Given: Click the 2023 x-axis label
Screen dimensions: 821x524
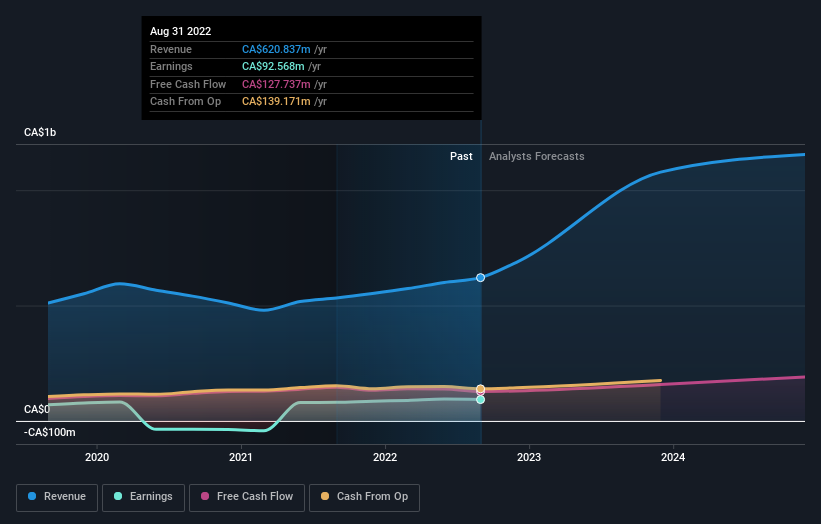Looking at the screenshot, I should point(529,457).
